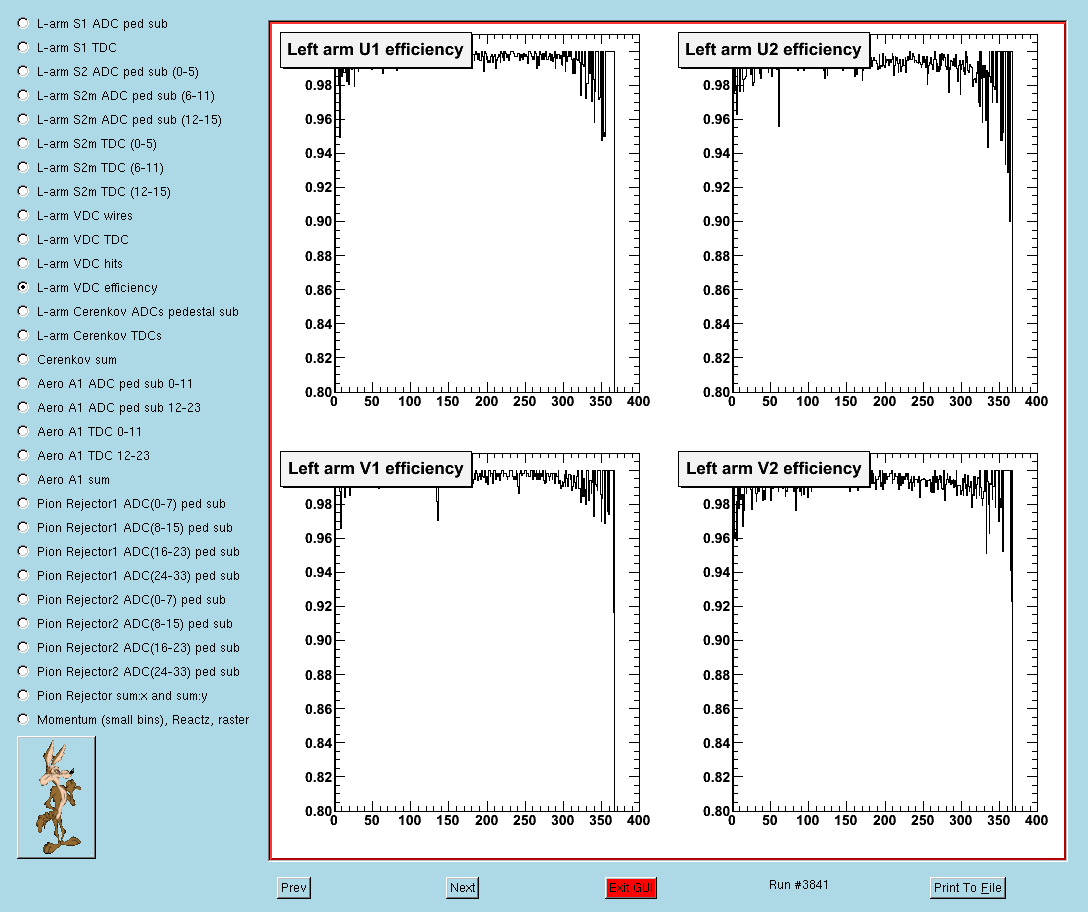Click the Left arm U1 efficiency title
This screenshot has width=1088, height=912.
tap(375, 50)
